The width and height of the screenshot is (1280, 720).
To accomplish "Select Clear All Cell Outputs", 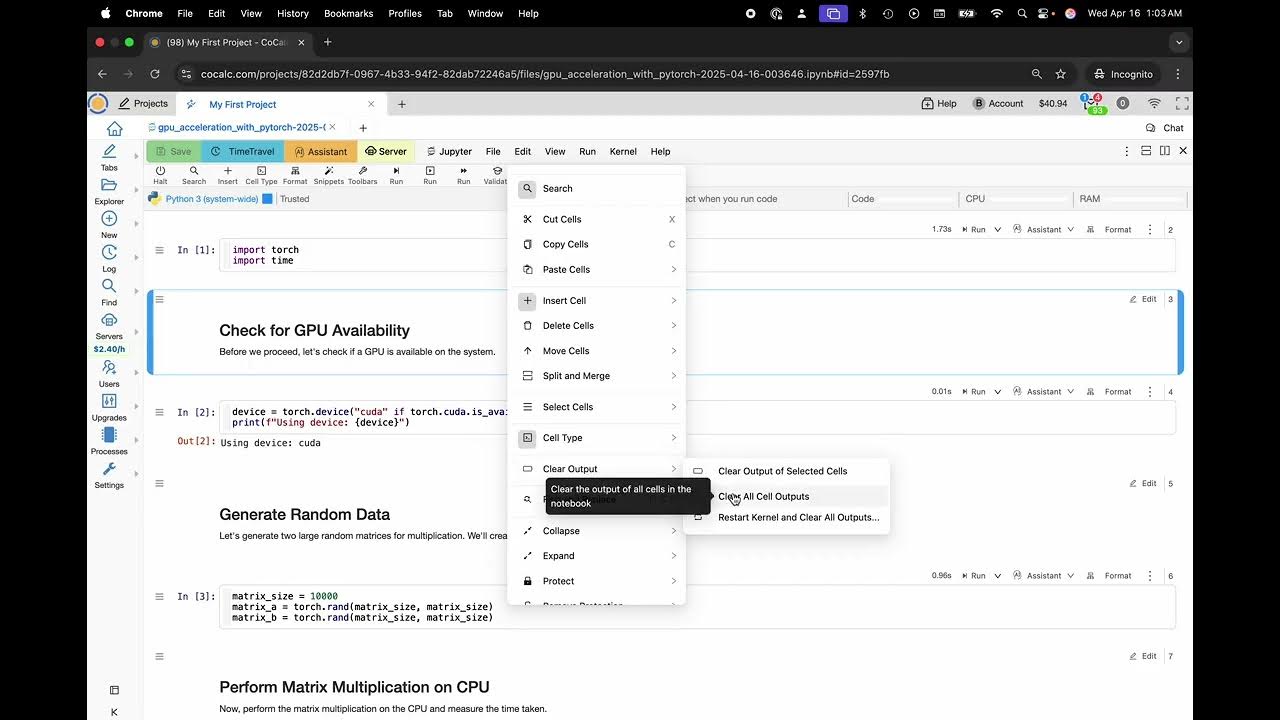I will [764, 497].
